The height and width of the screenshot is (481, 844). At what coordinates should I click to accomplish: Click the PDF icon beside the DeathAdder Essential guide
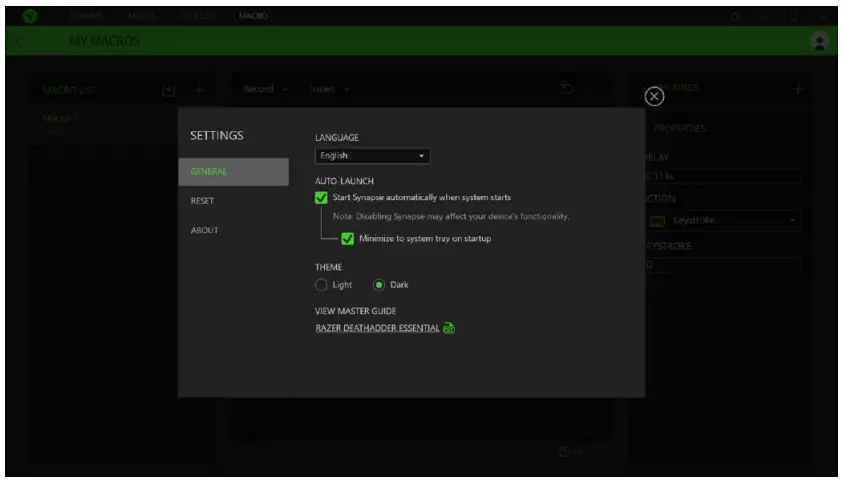point(449,328)
